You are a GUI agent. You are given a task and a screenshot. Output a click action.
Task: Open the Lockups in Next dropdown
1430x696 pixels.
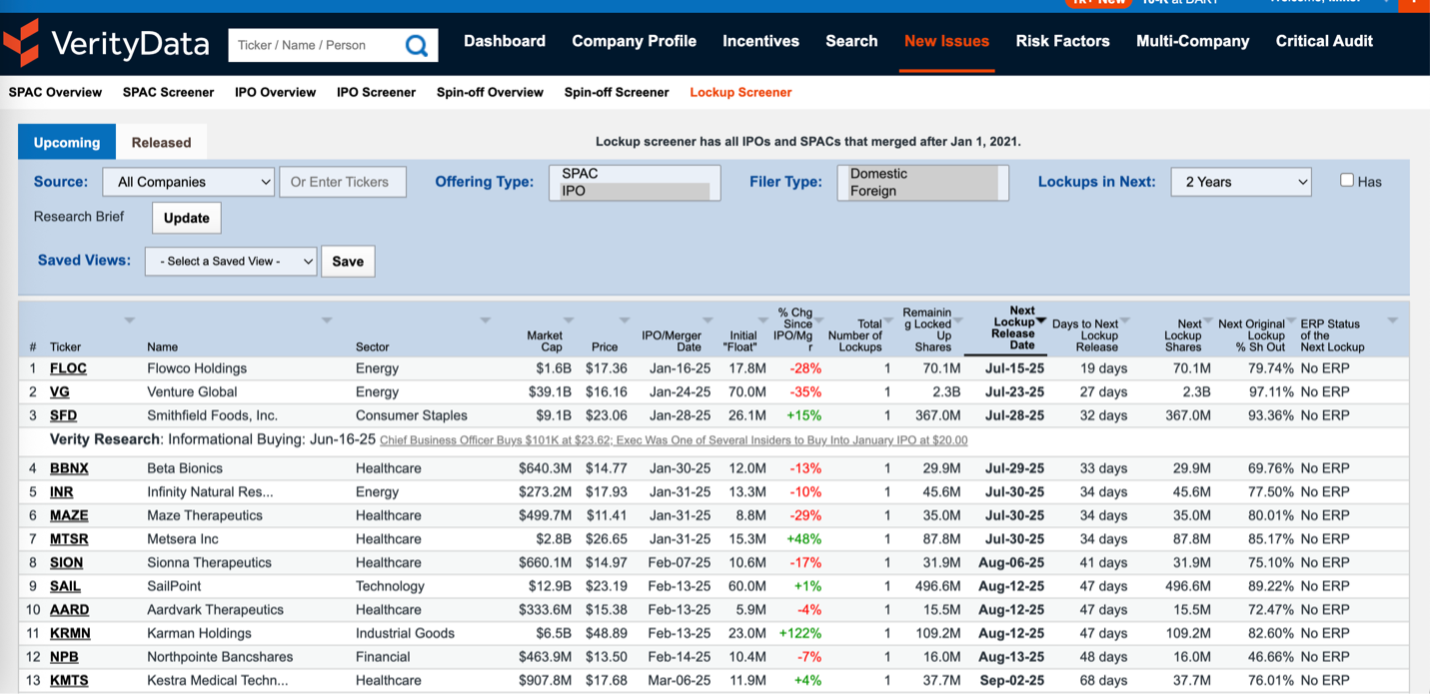tap(1241, 182)
